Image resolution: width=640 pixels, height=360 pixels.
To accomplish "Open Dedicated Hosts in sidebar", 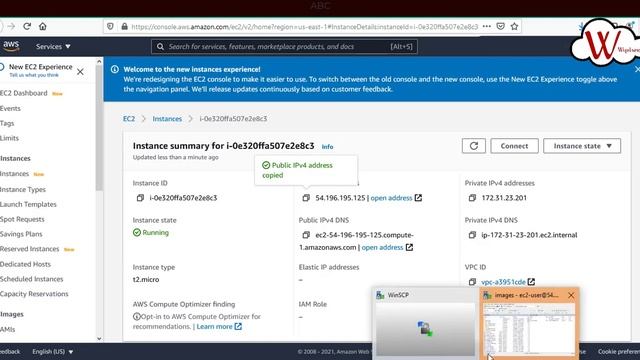I will 25,264.
